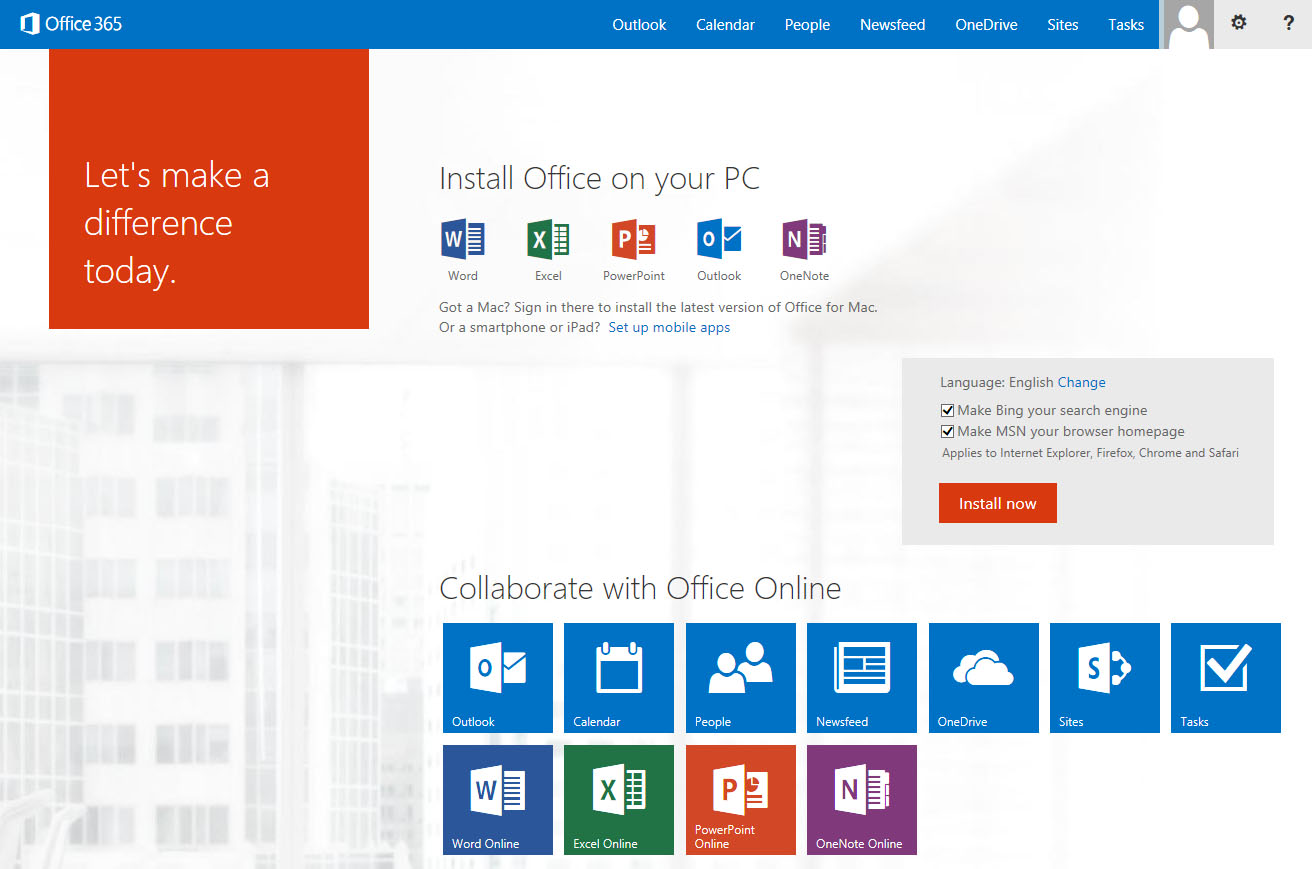The height and width of the screenshot is (869, 1312).
Task: Open the Newsfeed tile
Action: (862, 678)
